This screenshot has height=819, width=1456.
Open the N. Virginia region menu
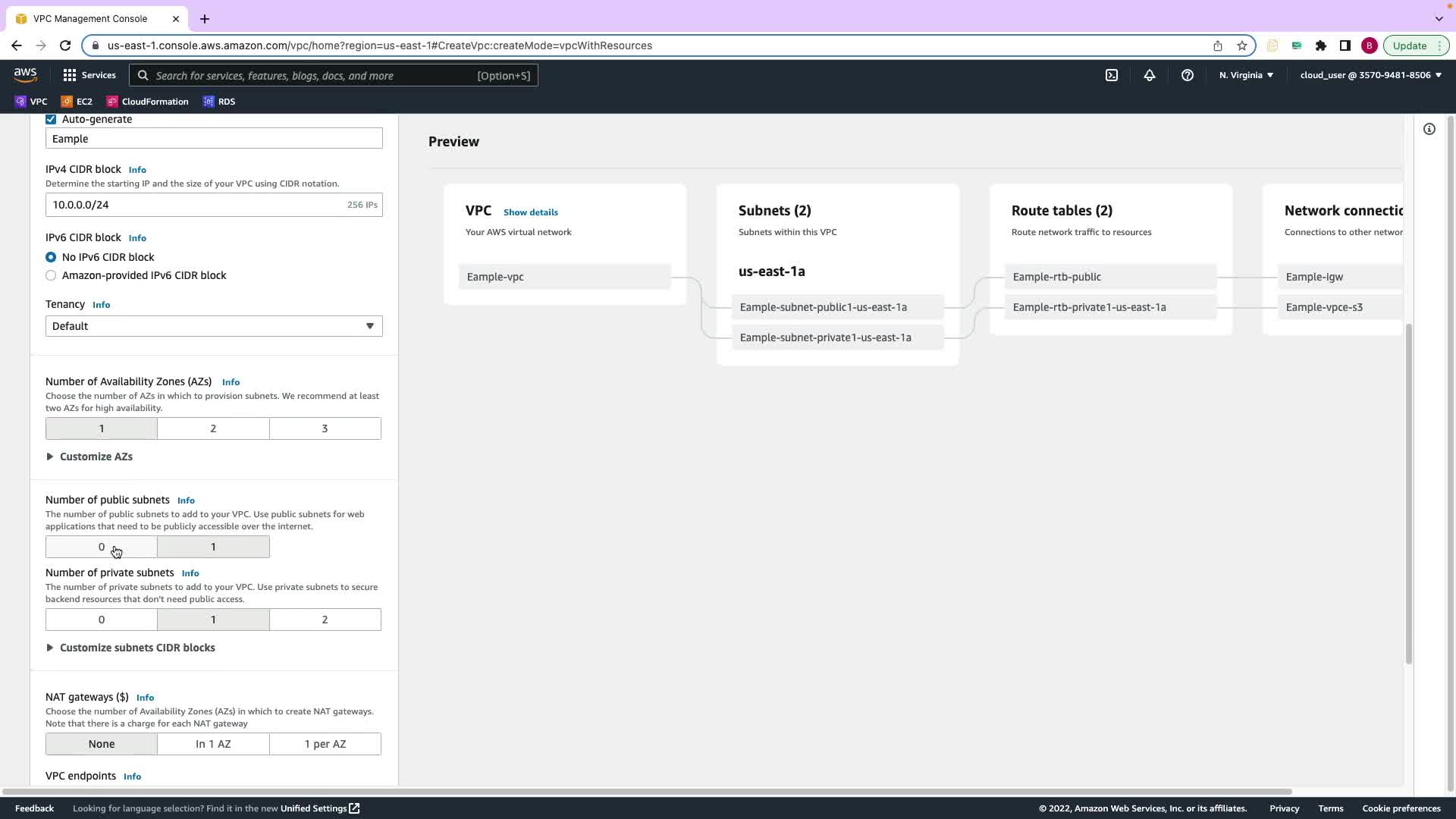pos(1245,75)
